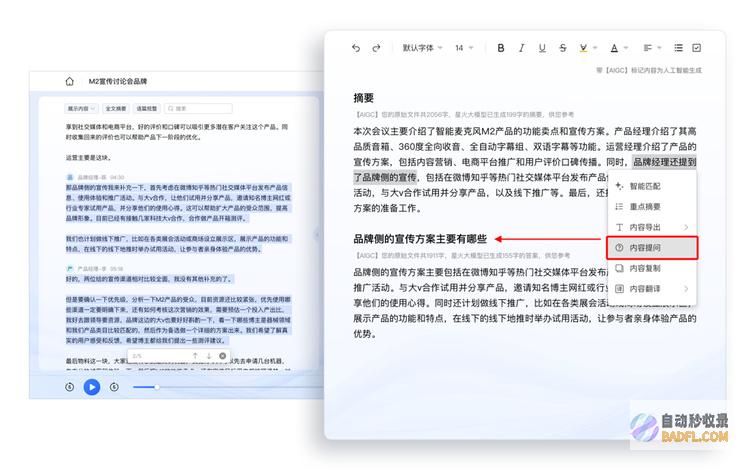Viewport: 750px width, 470px height.
Task: Click the heading 品牌侧的宣传方案主要有哪些
Action: click(x=420, y=239)
